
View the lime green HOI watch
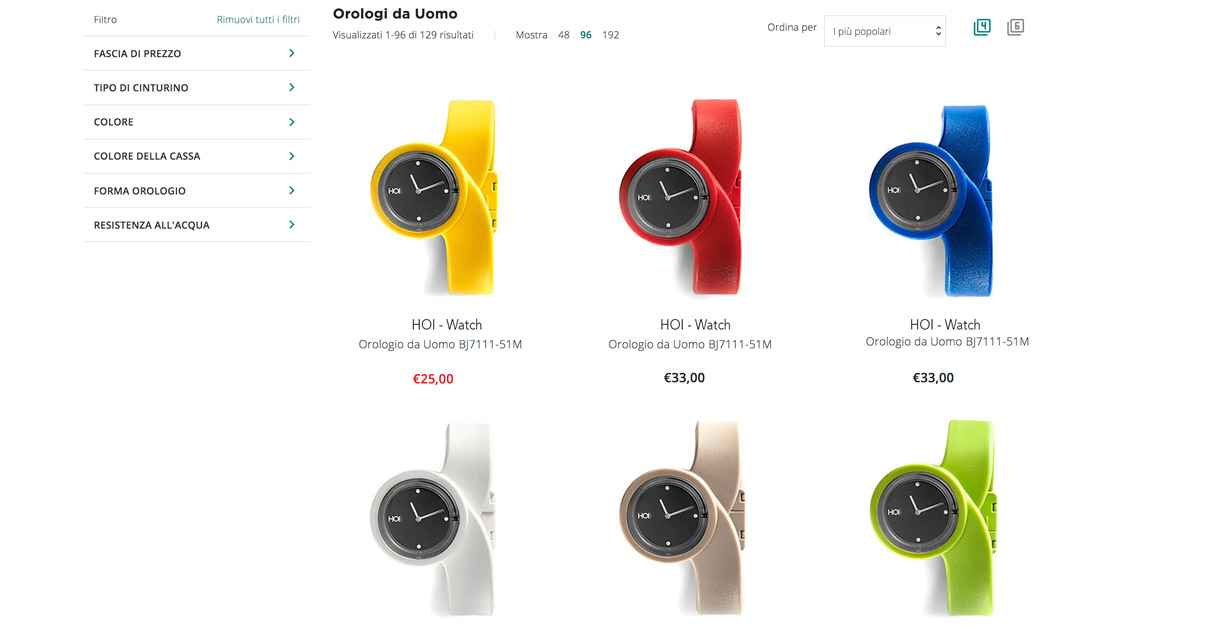click(934, 517)
